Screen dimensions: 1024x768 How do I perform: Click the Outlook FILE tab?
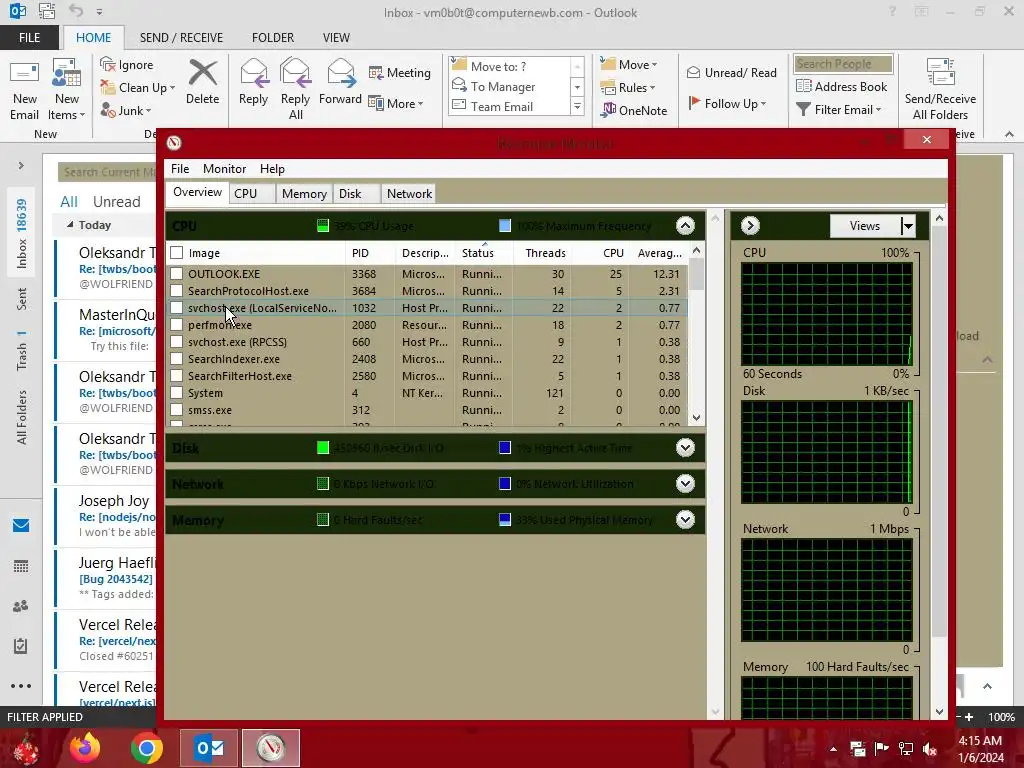click(x=29, y=38)
